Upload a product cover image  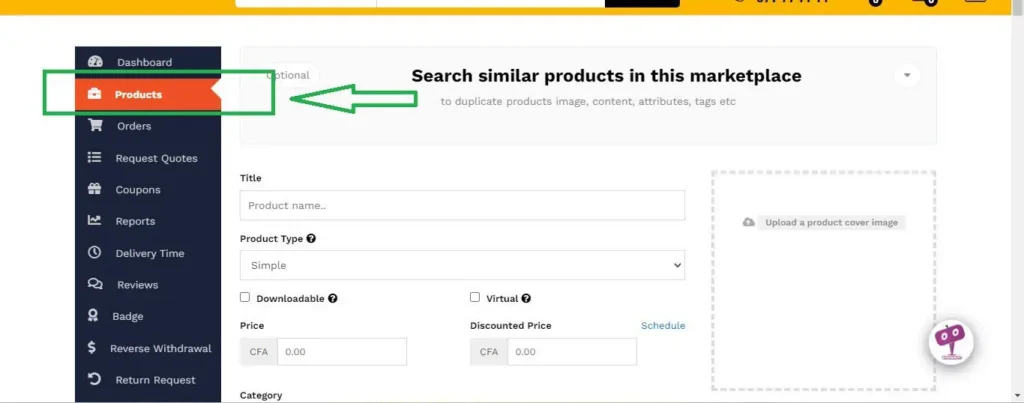click(824, 222)
